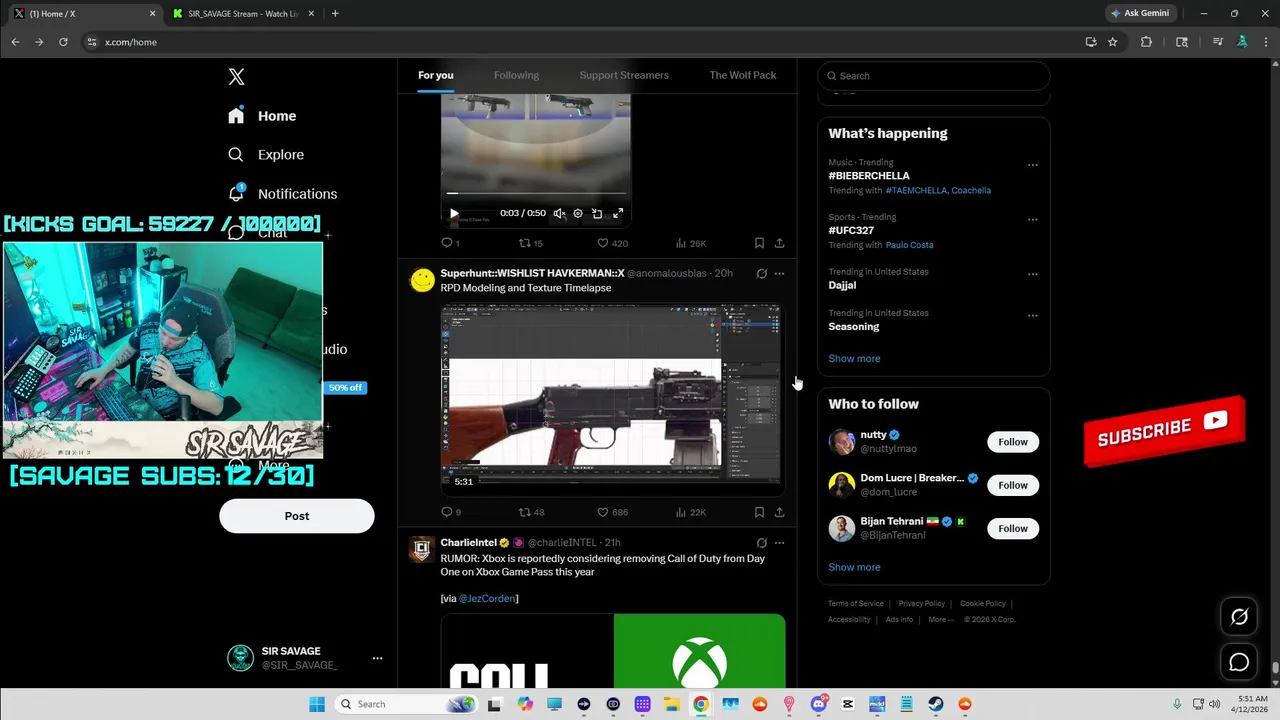Viewport: 1280px width, 720px height.
Task: Like the RPD Modeling post
Action: [612, 512]
